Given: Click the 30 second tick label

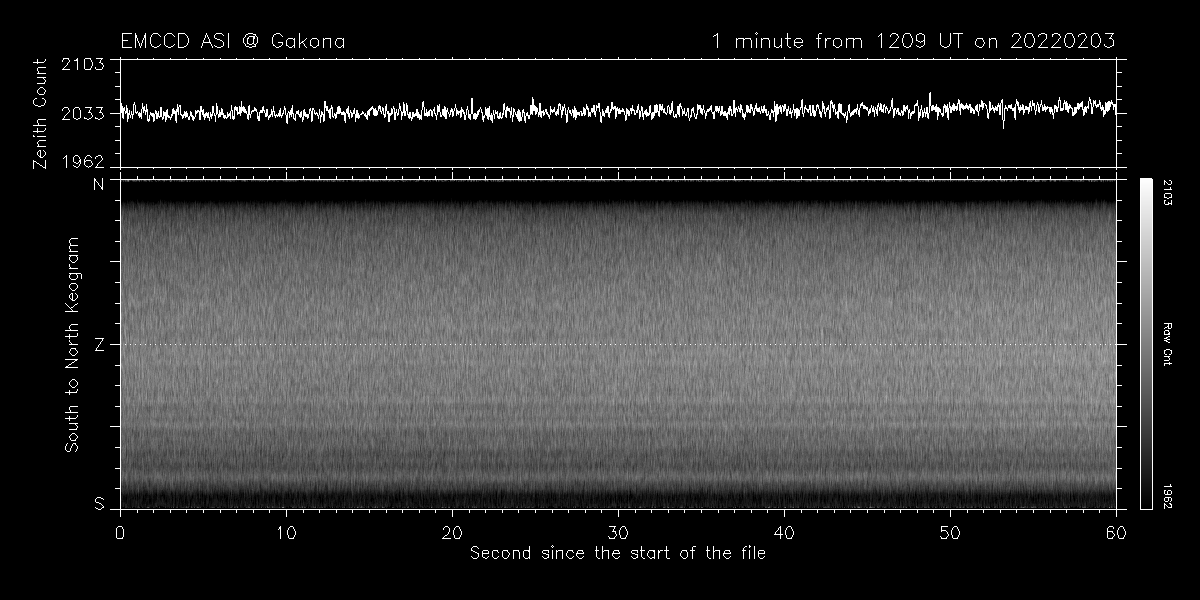Looking at the screenshot, I should [618, 531].
